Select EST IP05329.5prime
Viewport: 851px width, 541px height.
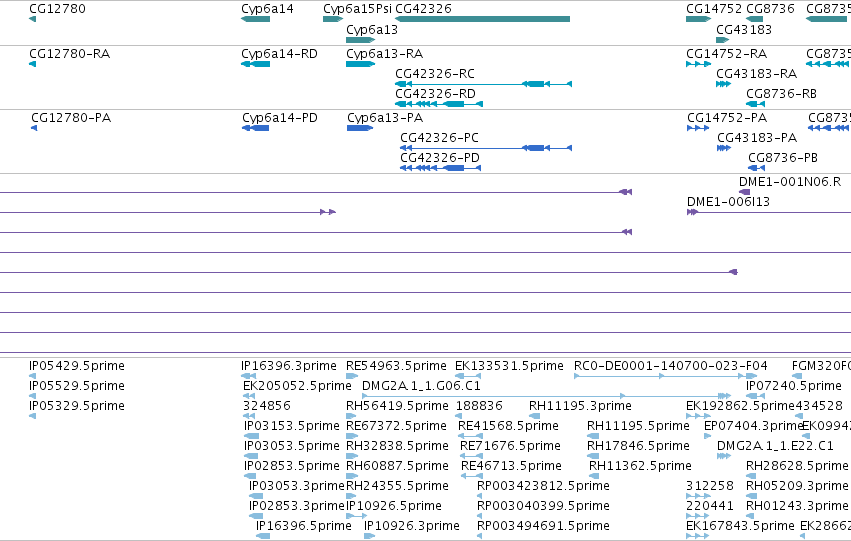coord(33,416)
